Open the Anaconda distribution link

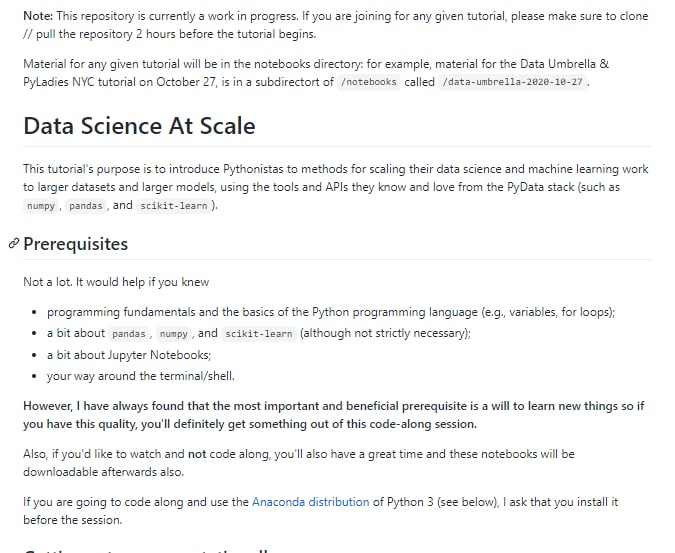(x=310, y=502)
